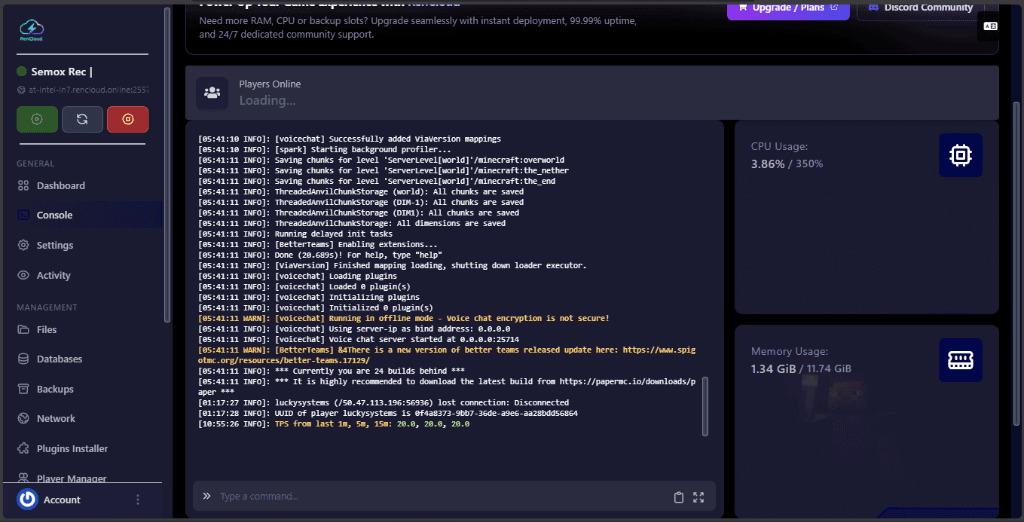The width and height of the screenshot is (1024, 522).
Task: Click the MANAGEMENT section heading
Action: tap(47, 308)
